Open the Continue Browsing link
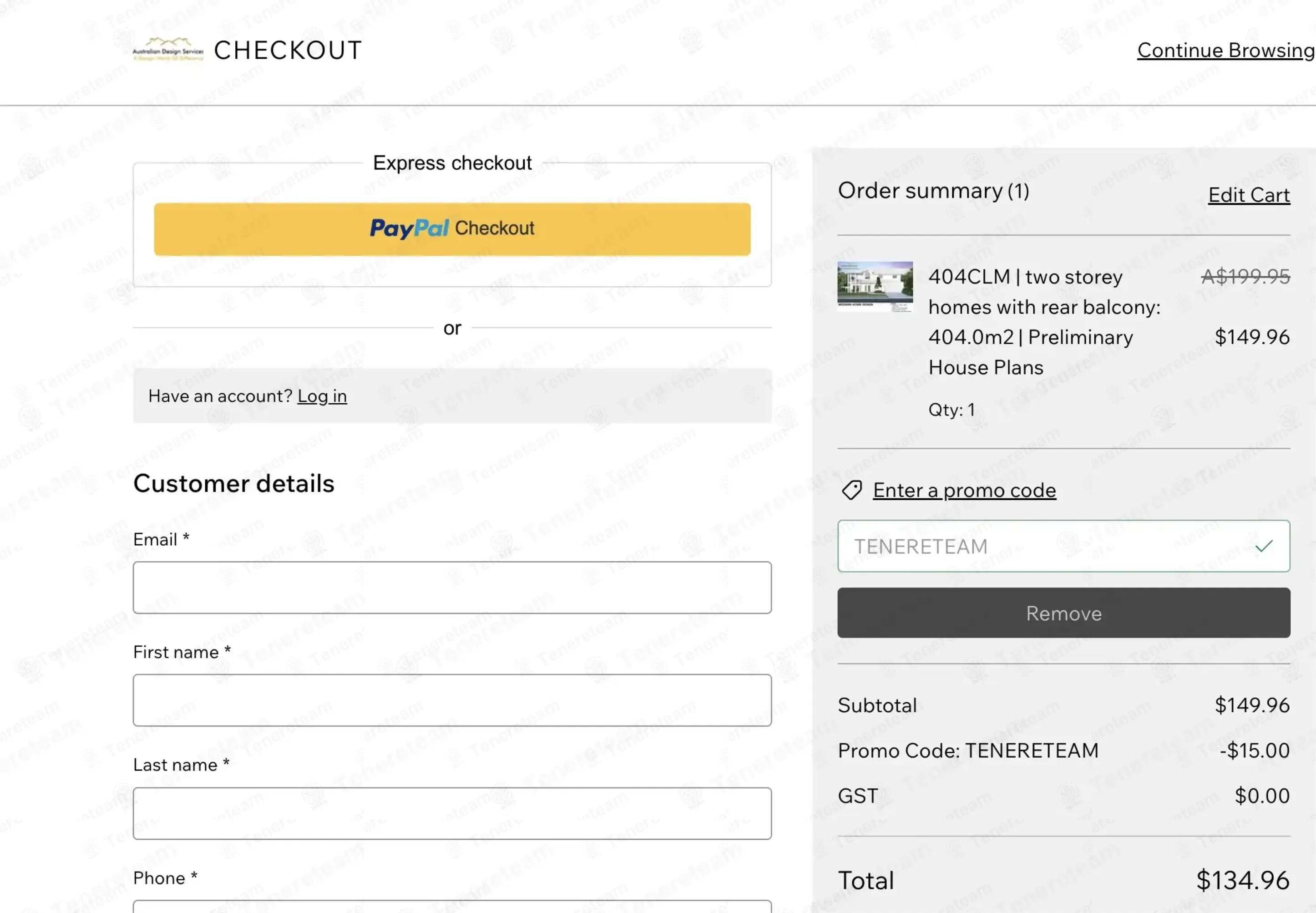The image size is (1316, 913). tap(1225, 51)
